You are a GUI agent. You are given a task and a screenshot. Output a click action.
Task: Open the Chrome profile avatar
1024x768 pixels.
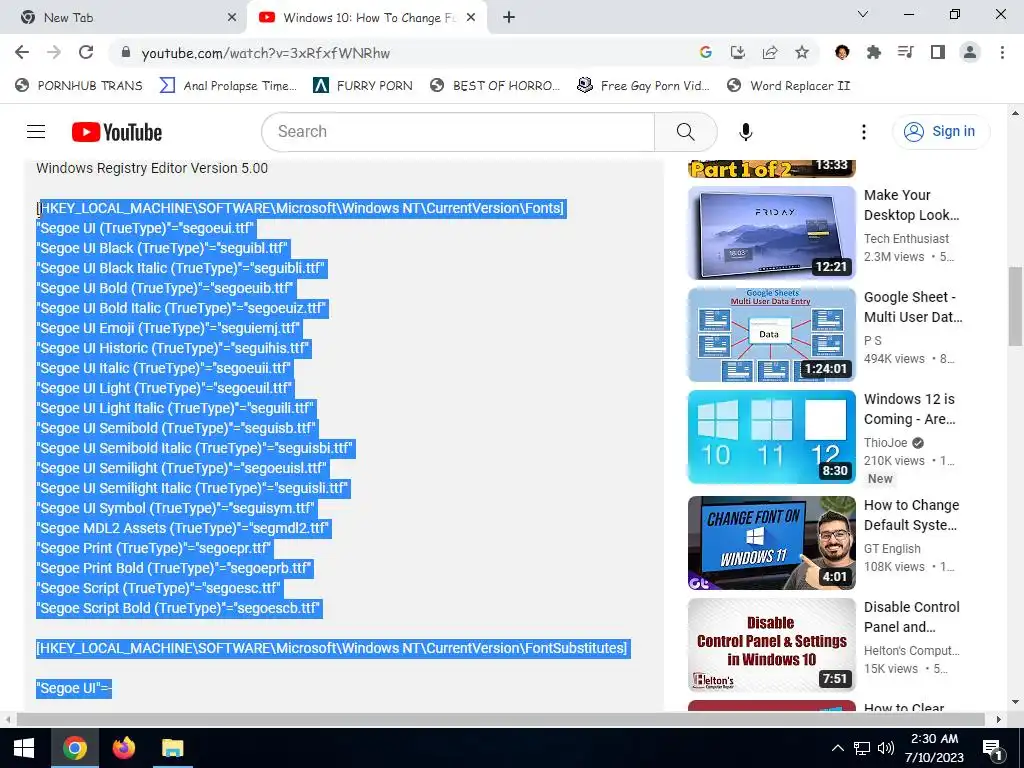(970, 52)
